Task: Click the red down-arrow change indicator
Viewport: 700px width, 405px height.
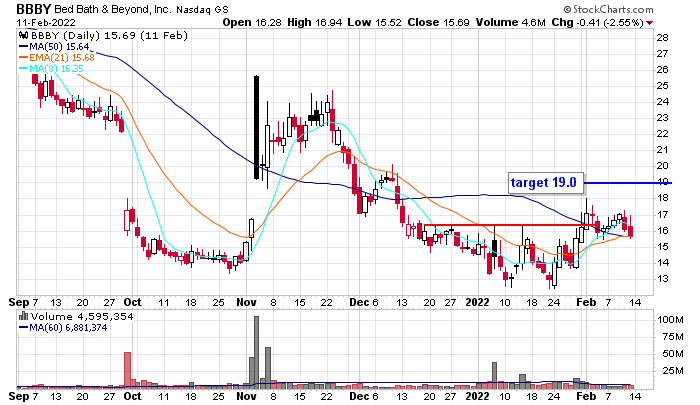Action: [650, 23]
